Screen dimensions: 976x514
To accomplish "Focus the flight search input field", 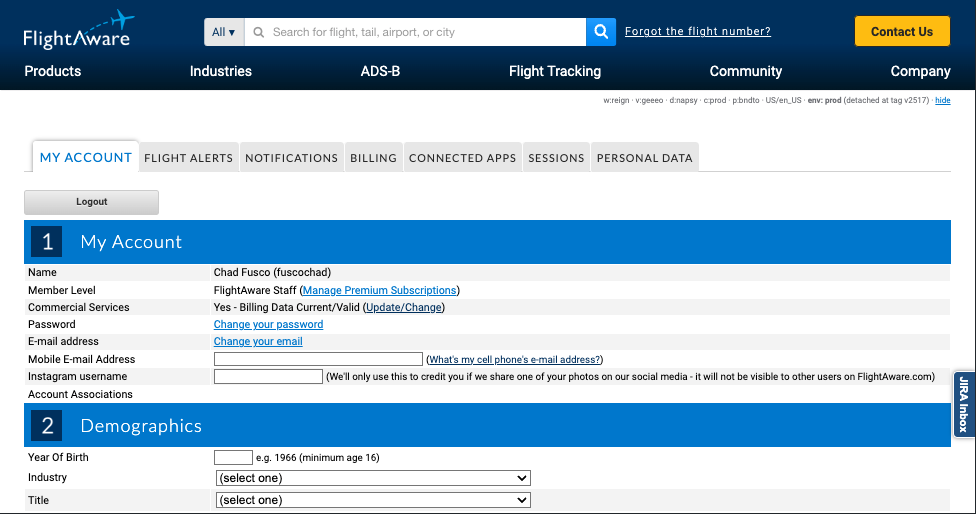I will click(x=415, y=32).
